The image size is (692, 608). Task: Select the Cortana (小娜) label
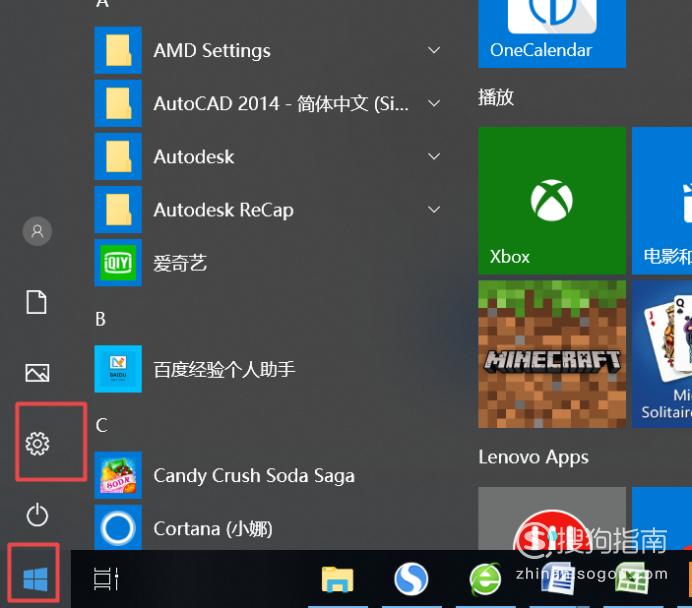click(213, 529)
